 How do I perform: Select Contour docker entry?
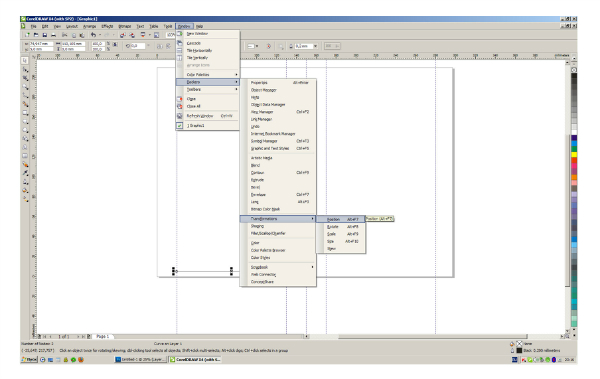(x=278, y=173)
